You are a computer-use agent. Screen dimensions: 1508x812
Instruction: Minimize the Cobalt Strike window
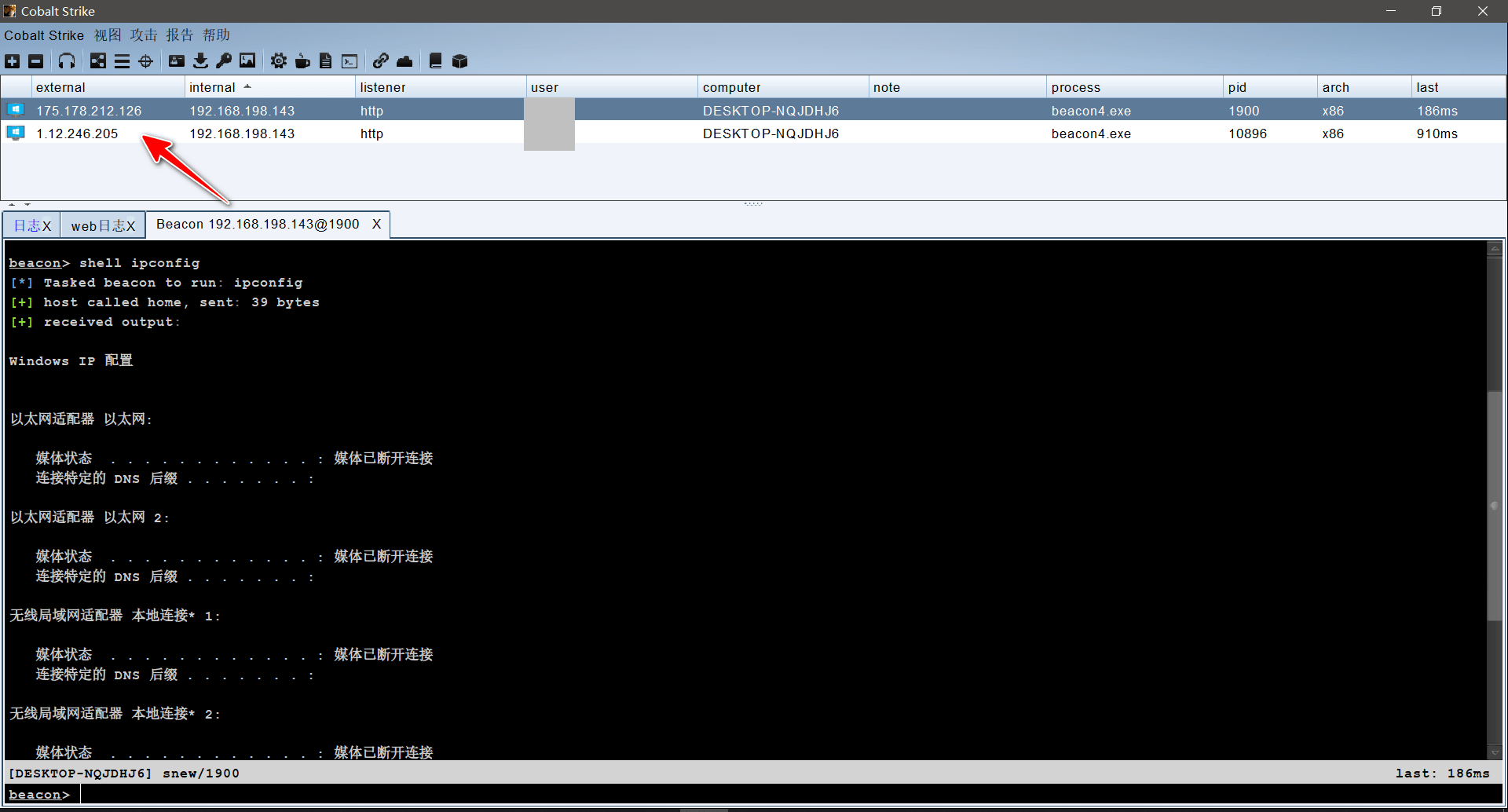tap(1391, 11)
